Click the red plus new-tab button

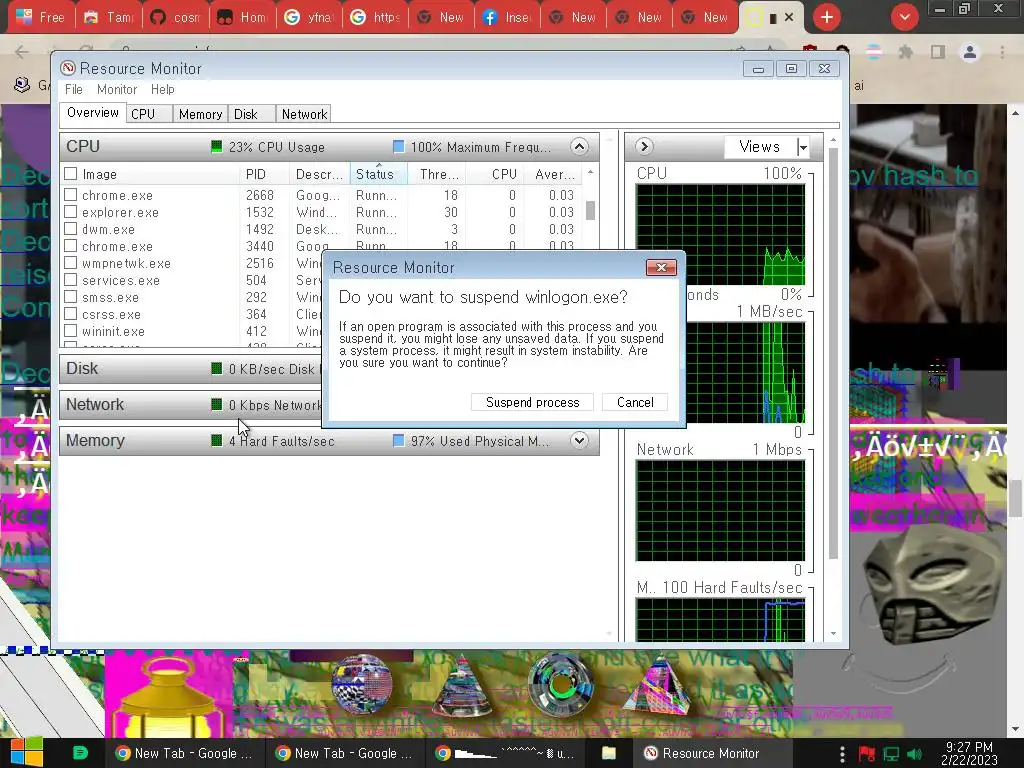[x=827, y=18]
